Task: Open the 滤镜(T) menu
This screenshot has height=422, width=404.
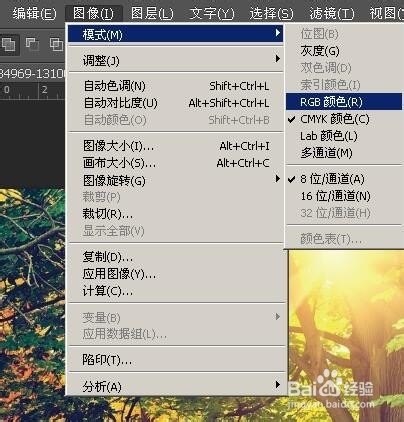Action: 332,14
